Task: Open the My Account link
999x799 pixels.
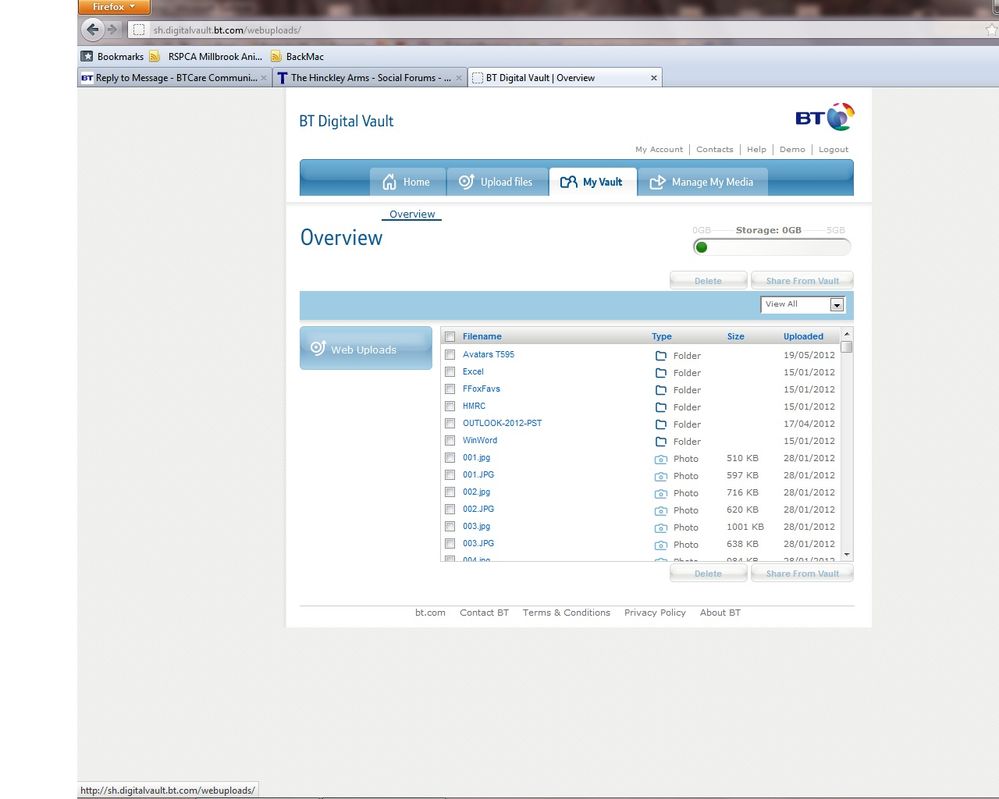Action: tap(659, 149)
